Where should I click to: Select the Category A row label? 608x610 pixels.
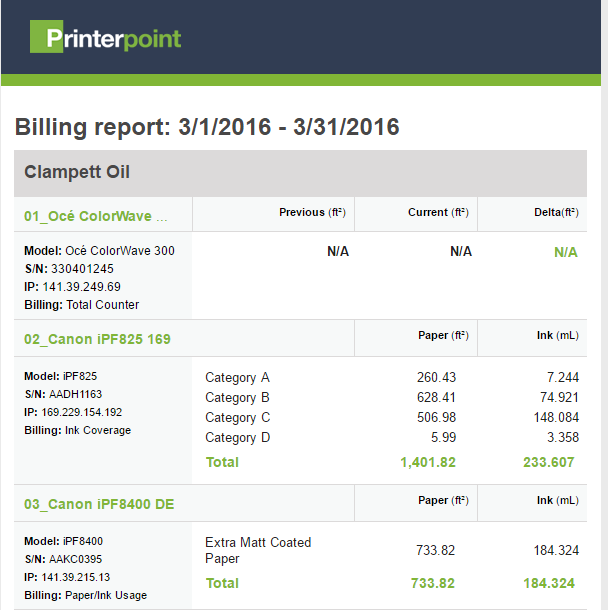[237, 378]
